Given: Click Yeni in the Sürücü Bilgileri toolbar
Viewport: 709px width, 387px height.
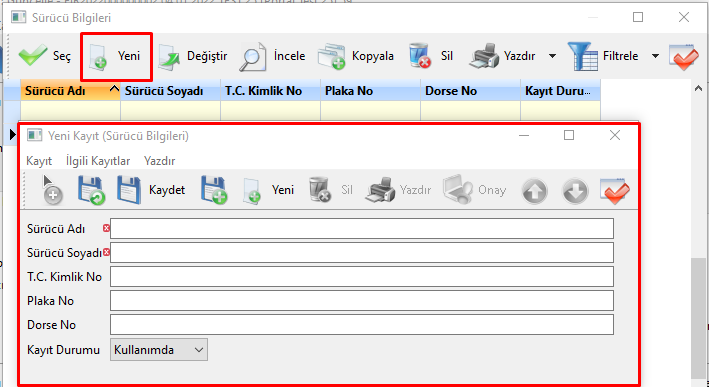Looking at the screenshot, I should (x=116, y=56).
